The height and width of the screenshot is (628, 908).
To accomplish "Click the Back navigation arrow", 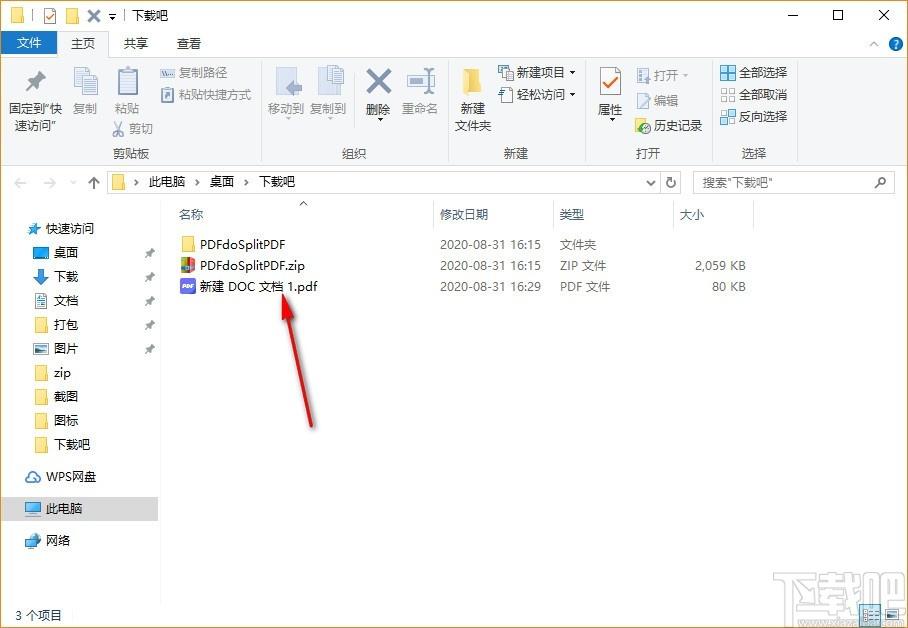I will (x=20, y=183).
